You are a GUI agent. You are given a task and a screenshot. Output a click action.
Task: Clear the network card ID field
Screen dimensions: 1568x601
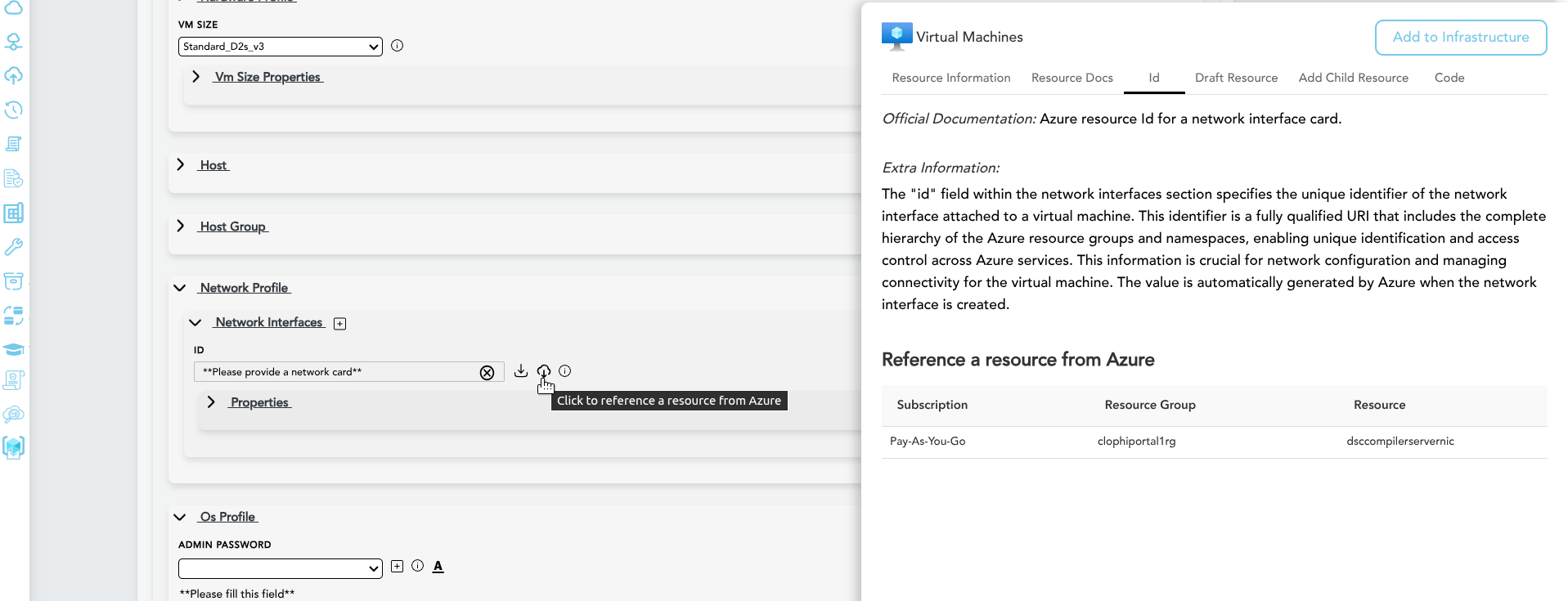tap(487, 373)
